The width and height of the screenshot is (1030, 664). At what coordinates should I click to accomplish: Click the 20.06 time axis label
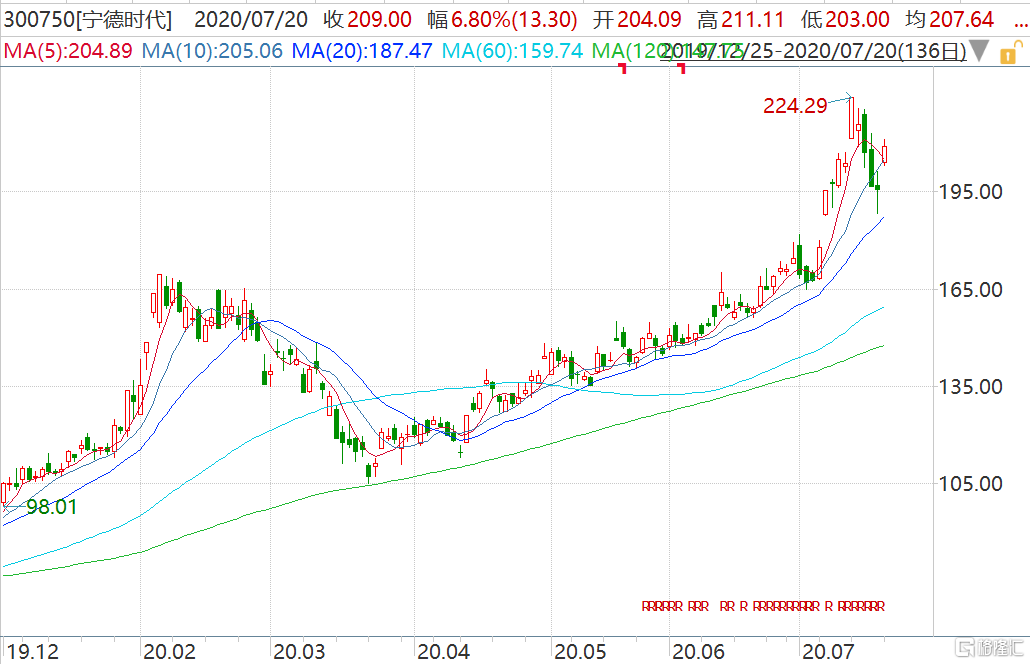698,652
